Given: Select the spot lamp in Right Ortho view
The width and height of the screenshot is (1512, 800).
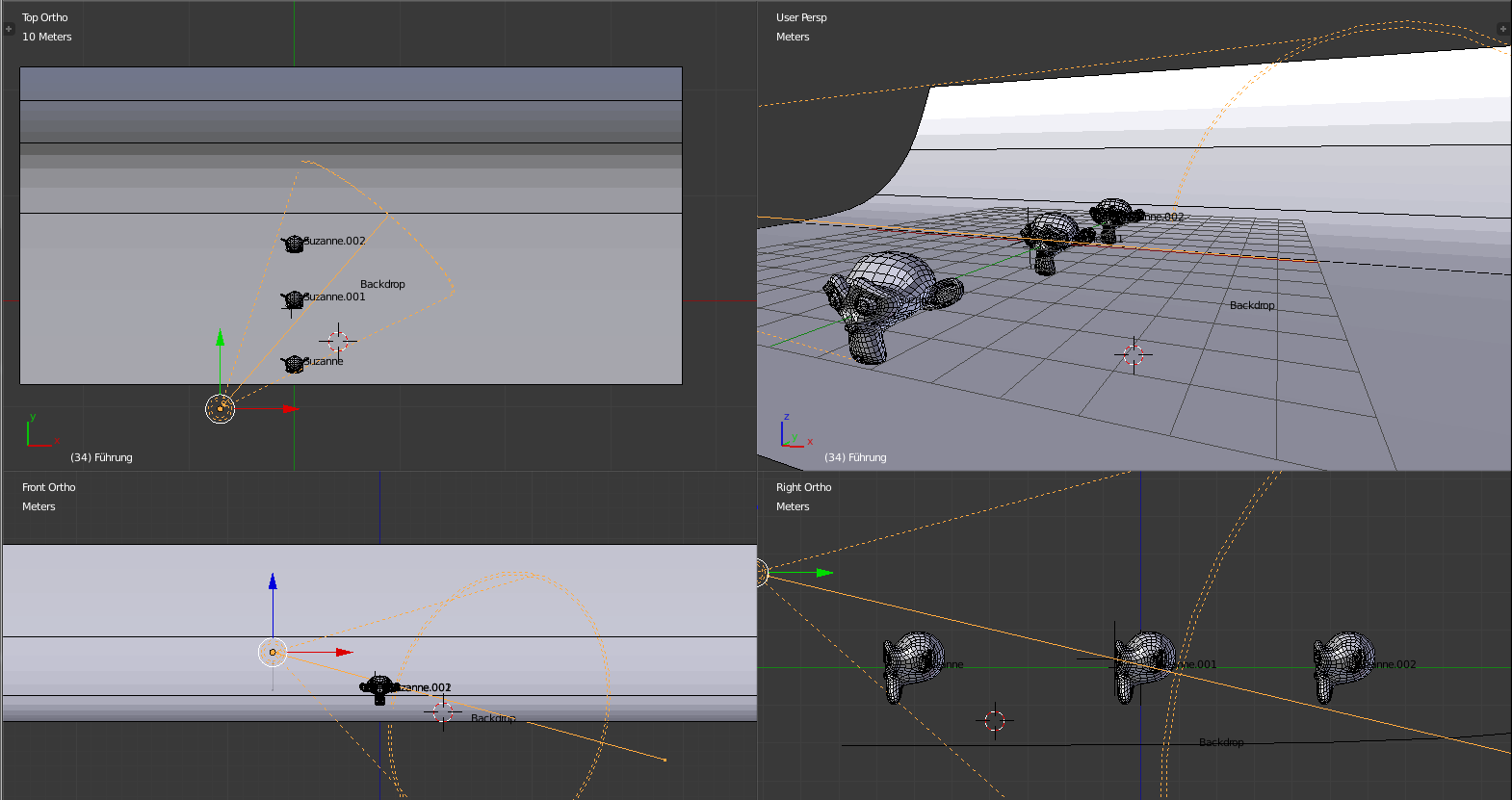Looking at the screenshot, I should pyautogui.click(x=761, y=573).
